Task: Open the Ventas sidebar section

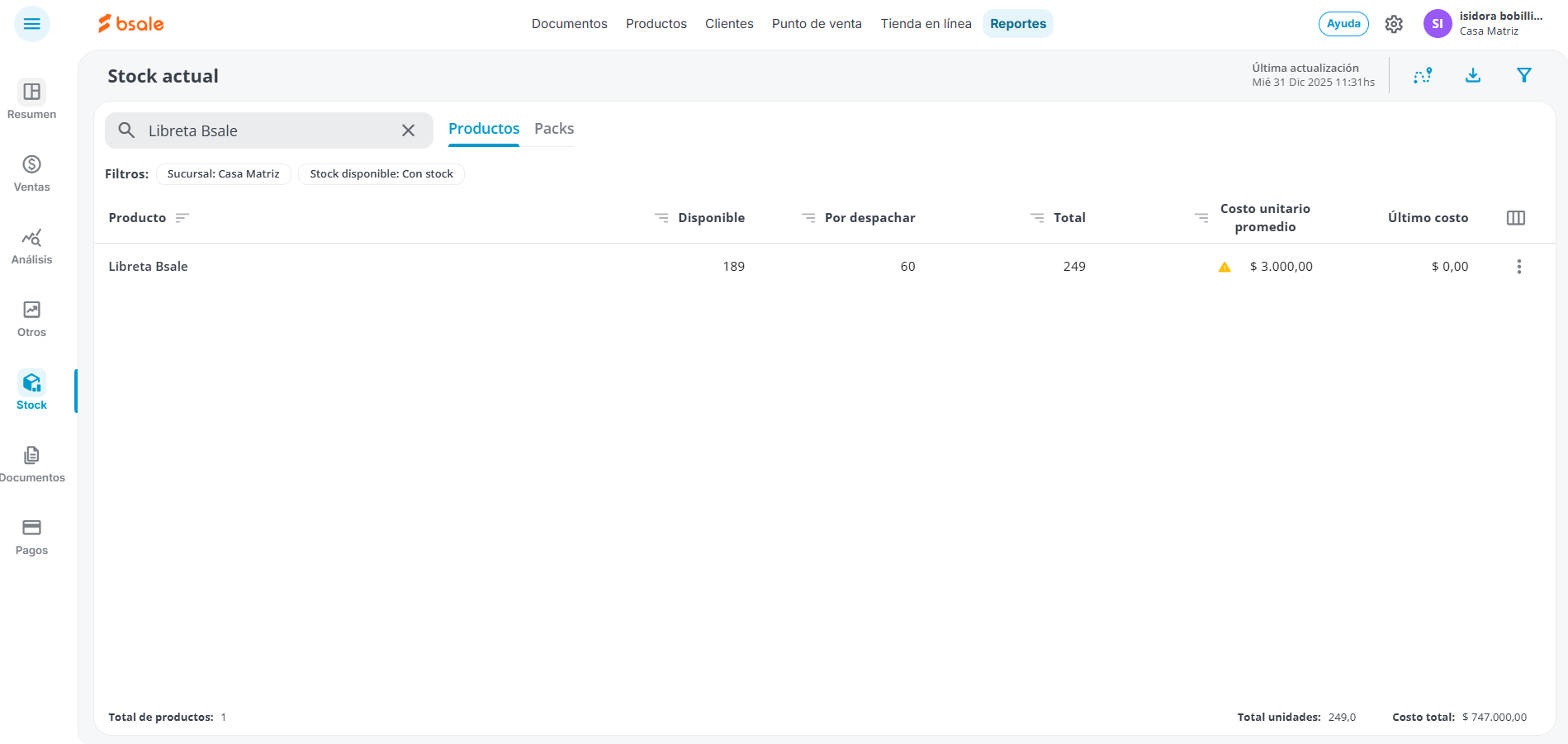Action: (x=32, y=173)
